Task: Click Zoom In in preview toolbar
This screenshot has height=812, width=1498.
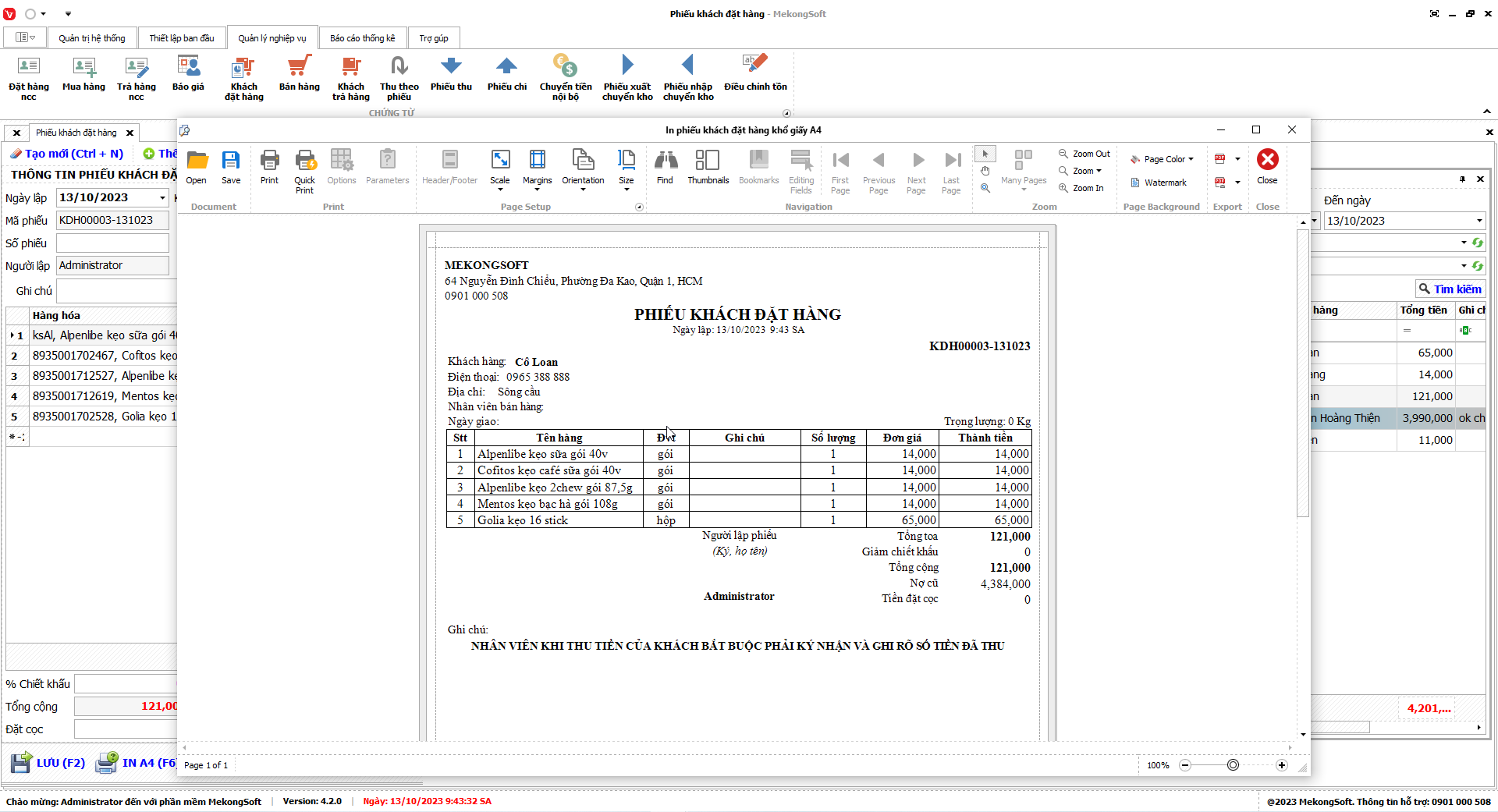Action: (x=1081, y=188)
